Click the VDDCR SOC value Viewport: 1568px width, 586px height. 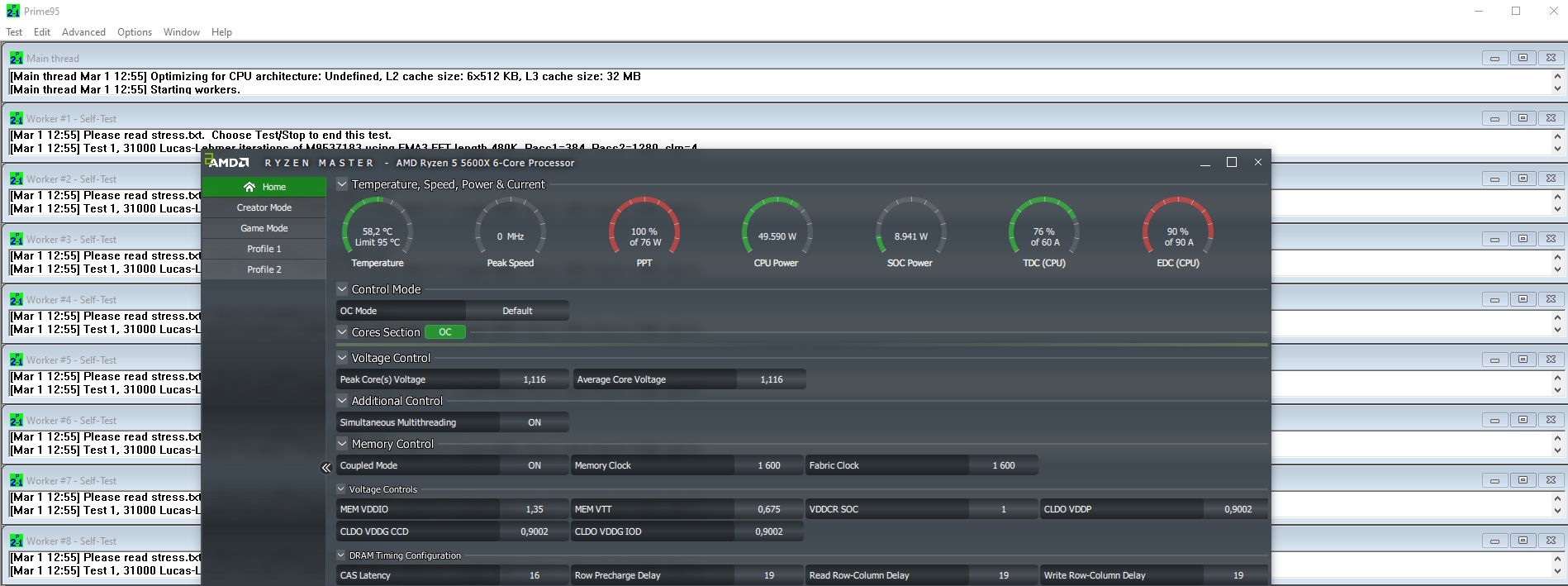[1004, 509]
